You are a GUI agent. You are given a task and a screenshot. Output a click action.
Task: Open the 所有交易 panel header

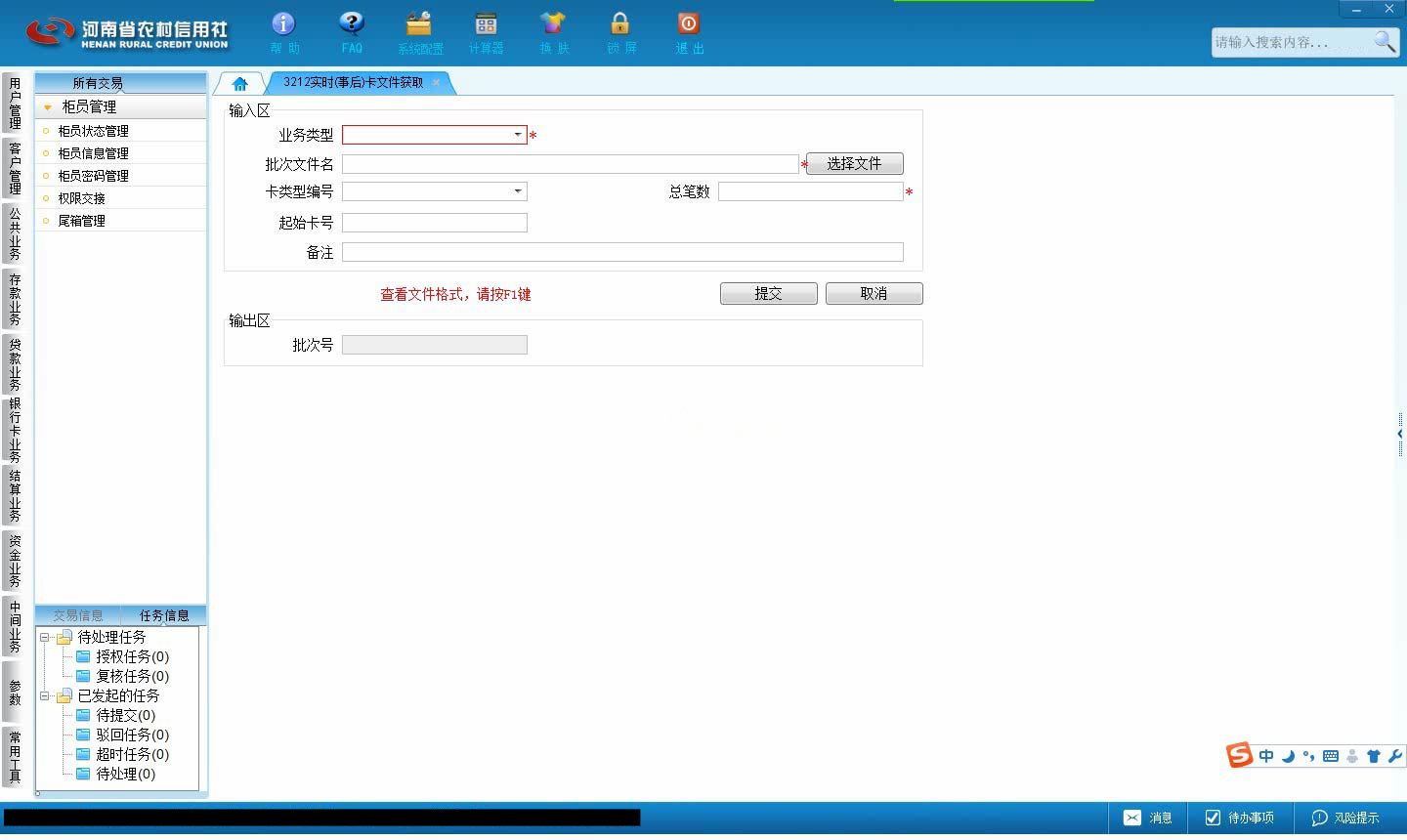click(98, 83)
